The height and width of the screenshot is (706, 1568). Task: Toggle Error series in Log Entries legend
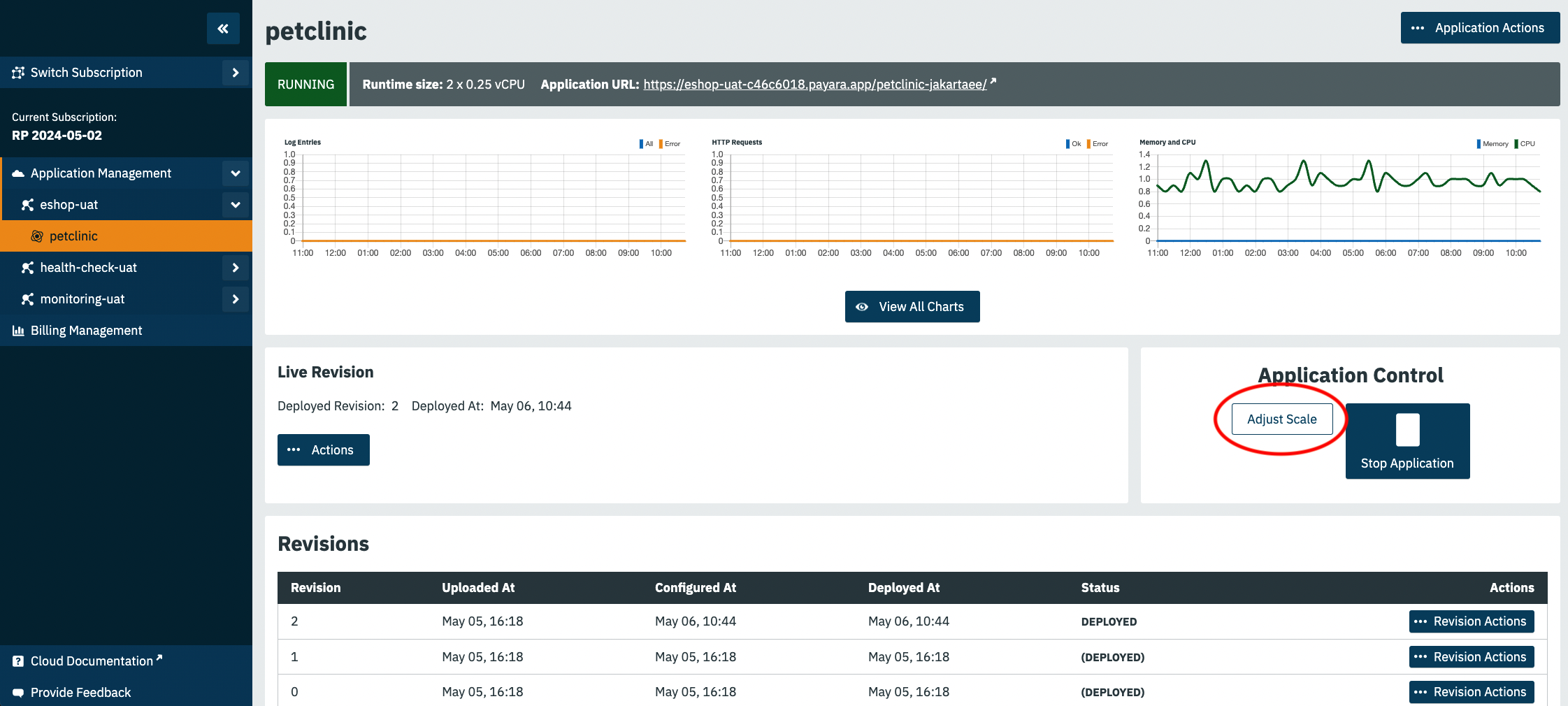point(670,144)
